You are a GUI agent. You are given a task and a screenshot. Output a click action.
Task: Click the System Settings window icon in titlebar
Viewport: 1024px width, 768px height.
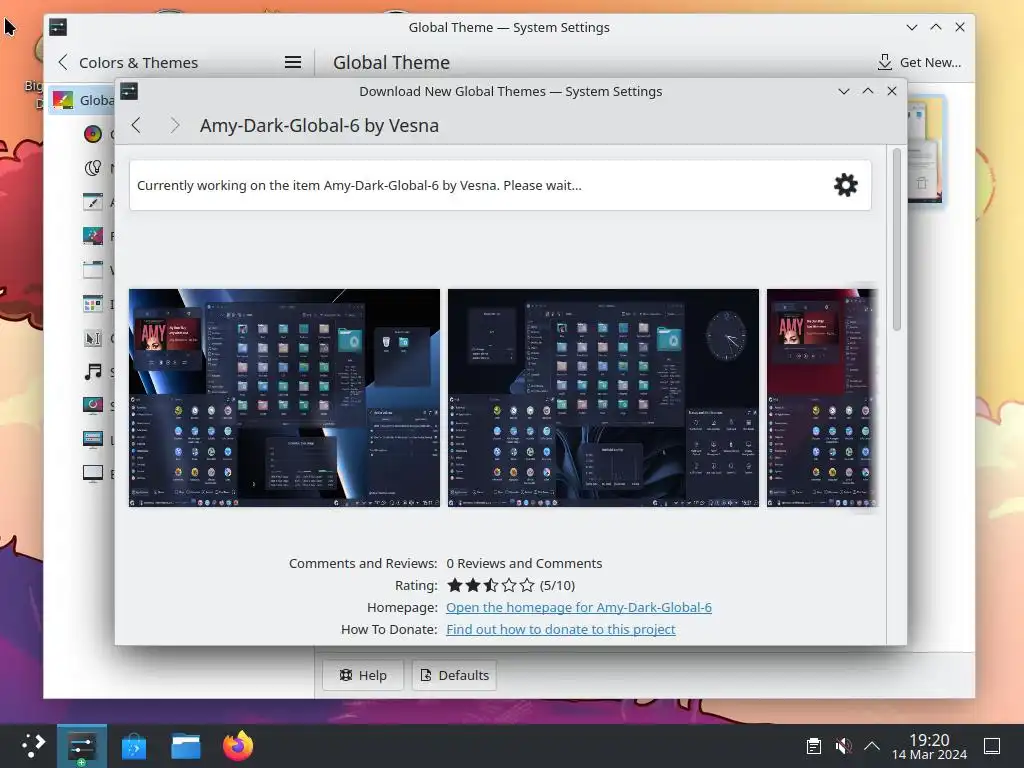(58, 27)
